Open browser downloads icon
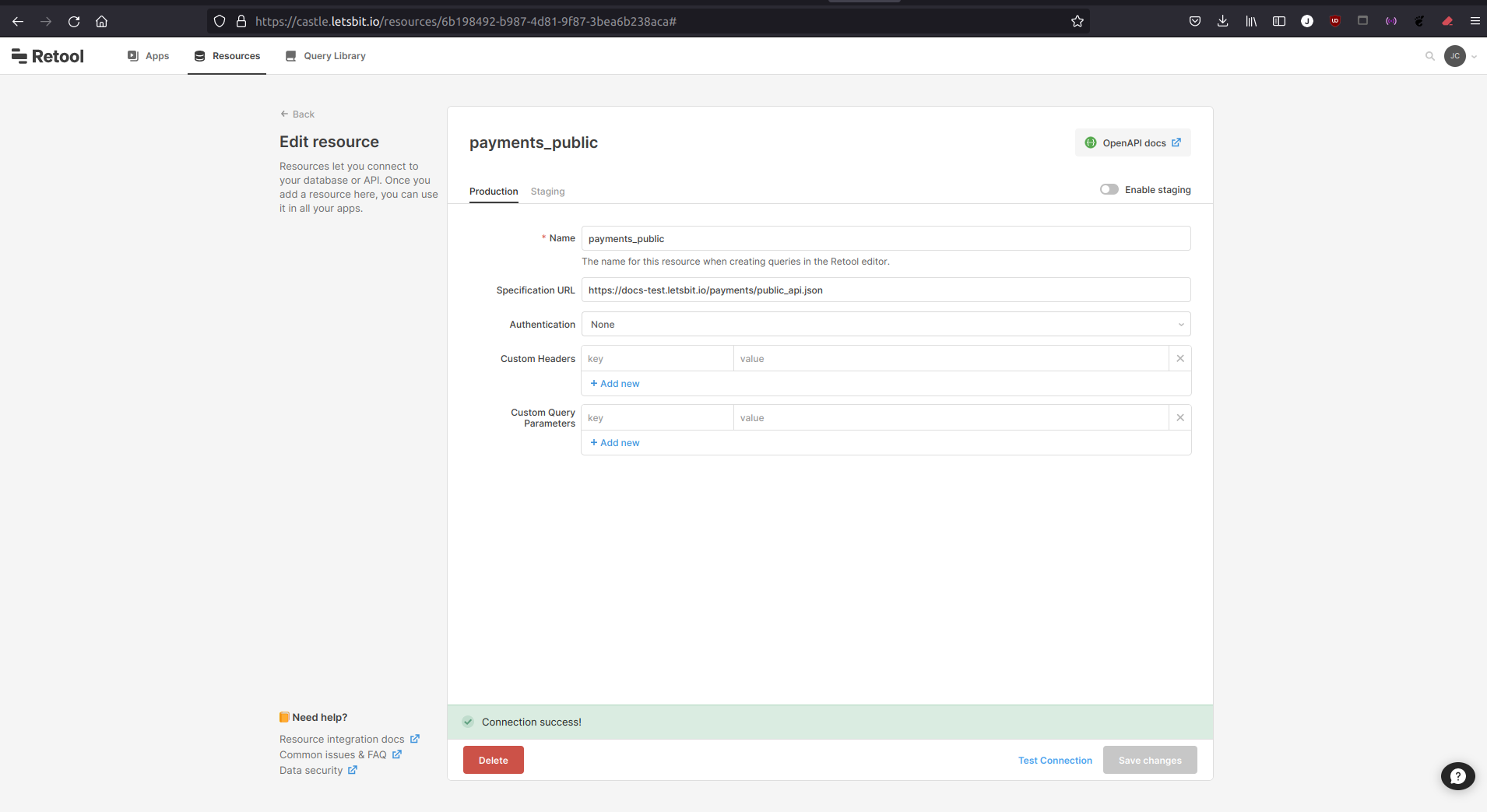This screenshot has height=812, width=1487. point(1222,22)
